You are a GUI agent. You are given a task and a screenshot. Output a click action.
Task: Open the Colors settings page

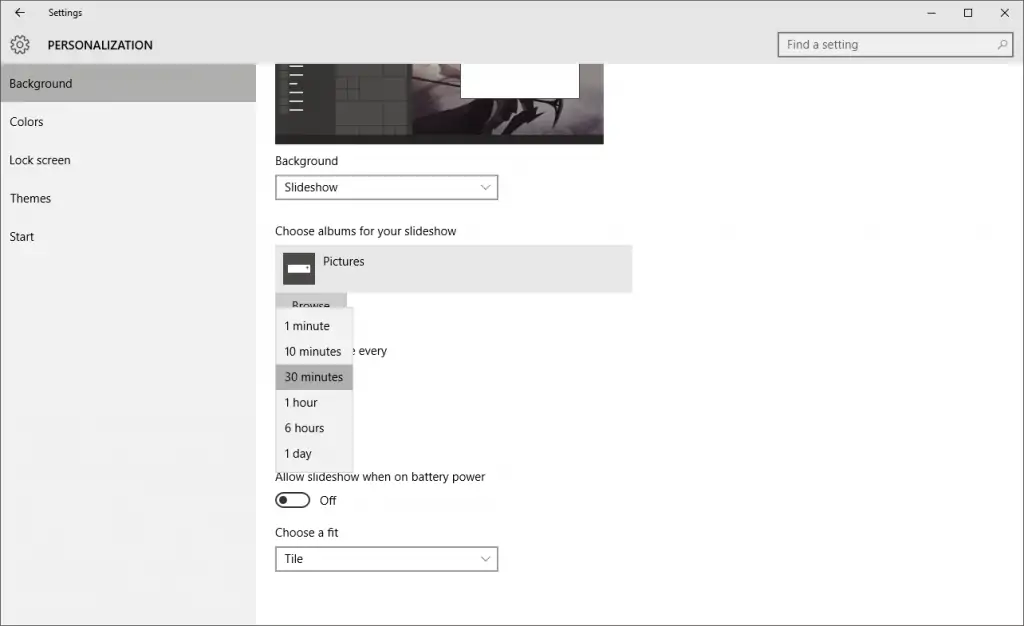128,121
